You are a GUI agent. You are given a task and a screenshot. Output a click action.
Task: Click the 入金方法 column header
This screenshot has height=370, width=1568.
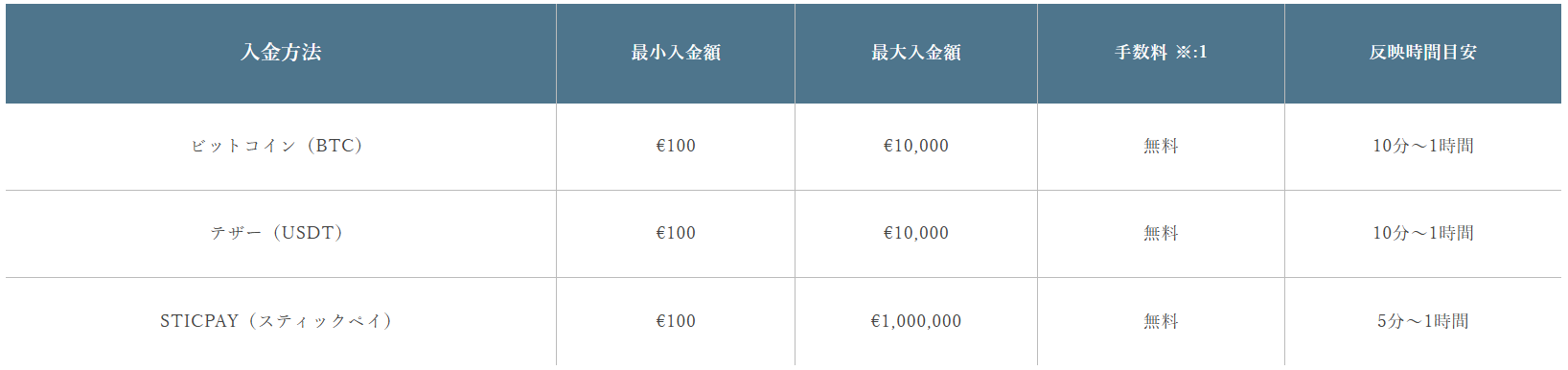[281, 53]
